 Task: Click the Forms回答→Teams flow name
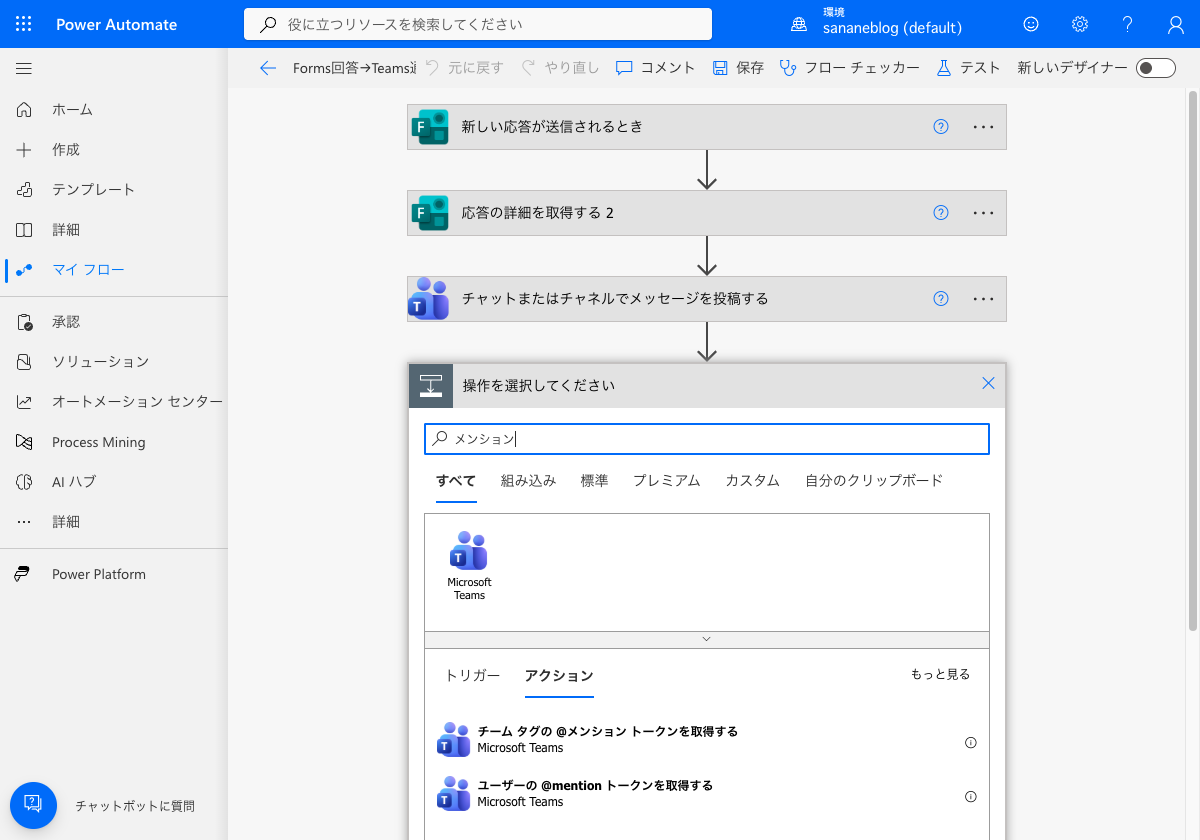[354, 68]
